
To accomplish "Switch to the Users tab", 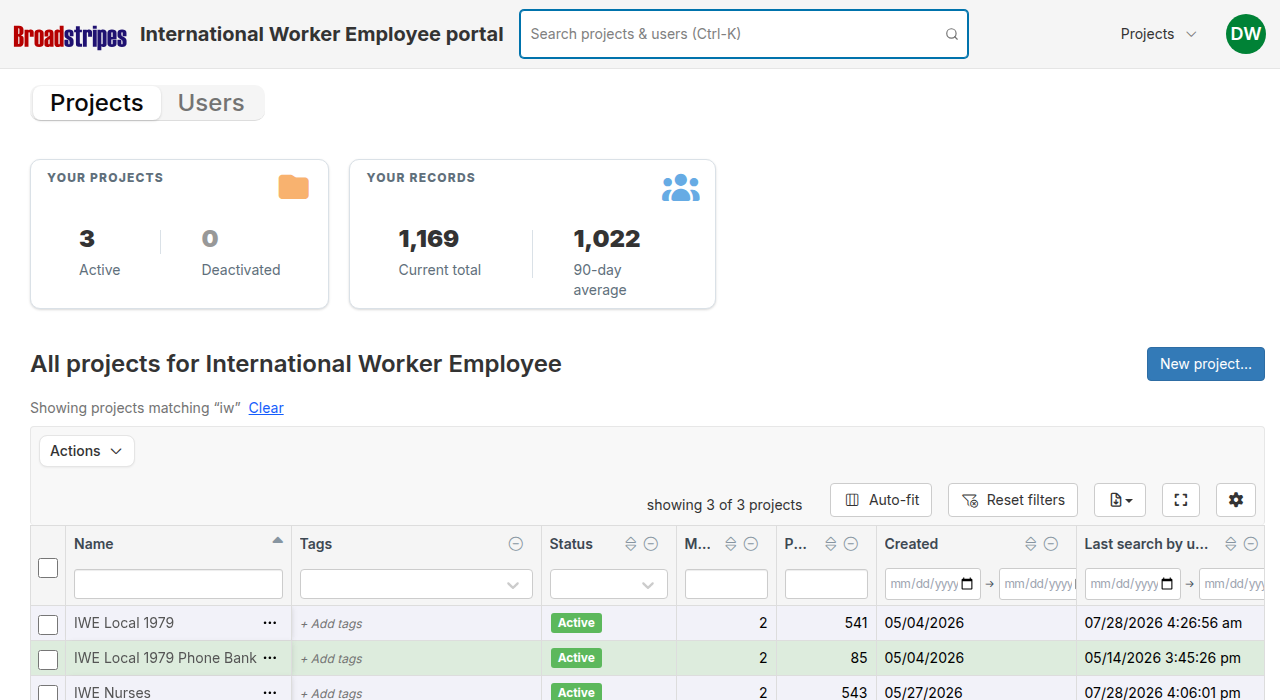I will point(211,103).
